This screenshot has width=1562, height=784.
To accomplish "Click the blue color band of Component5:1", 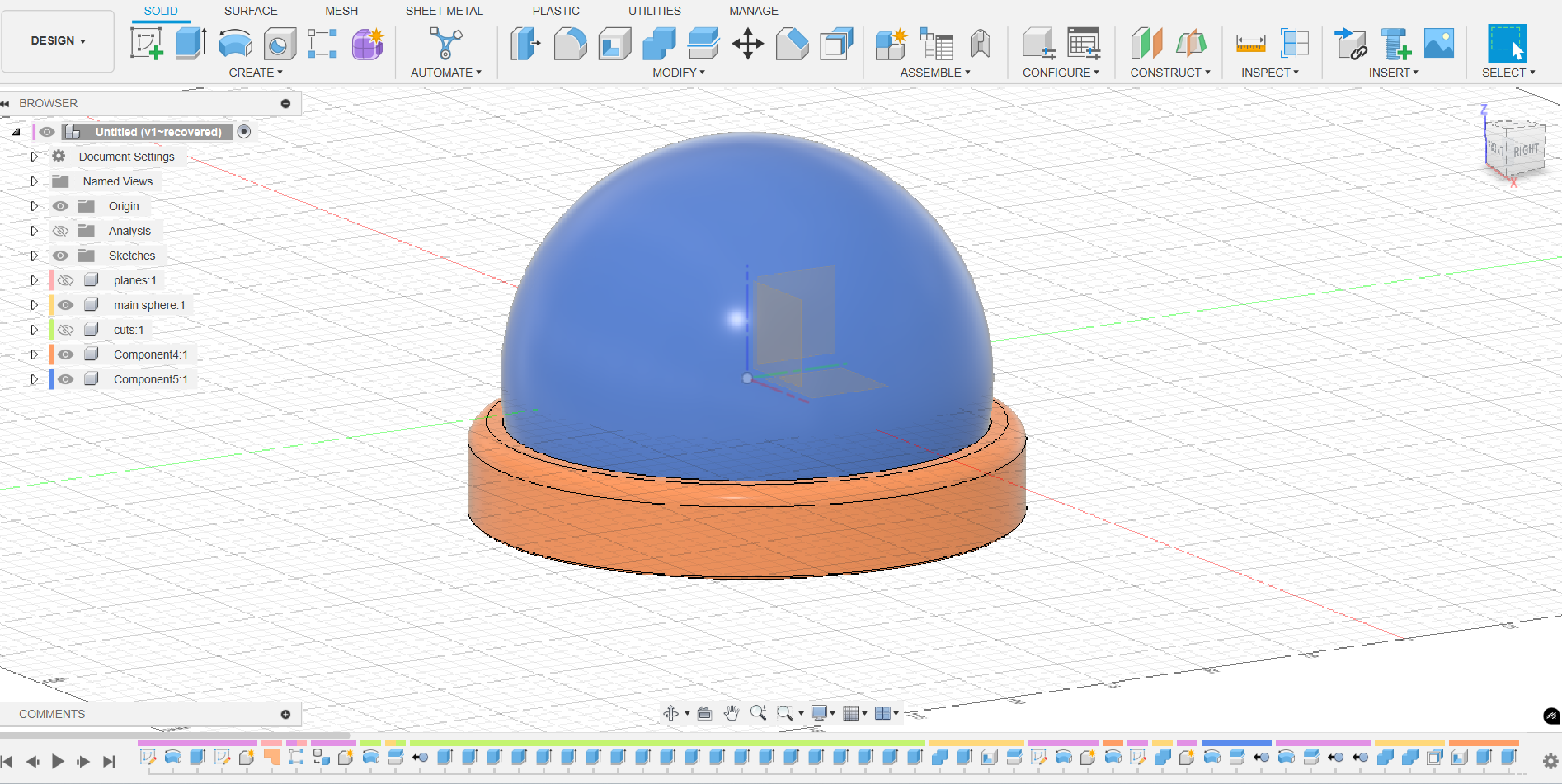I will [x=51, y=379].
